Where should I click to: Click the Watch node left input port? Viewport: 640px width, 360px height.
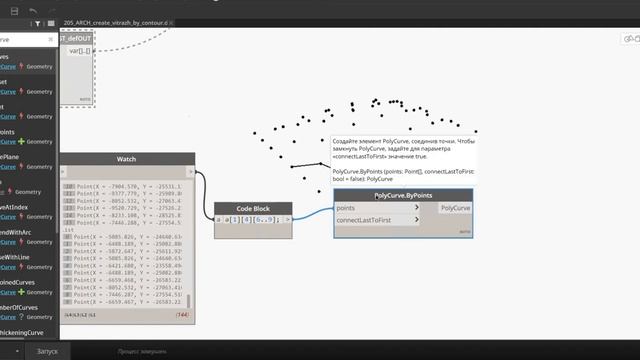[x=63, y=172]
